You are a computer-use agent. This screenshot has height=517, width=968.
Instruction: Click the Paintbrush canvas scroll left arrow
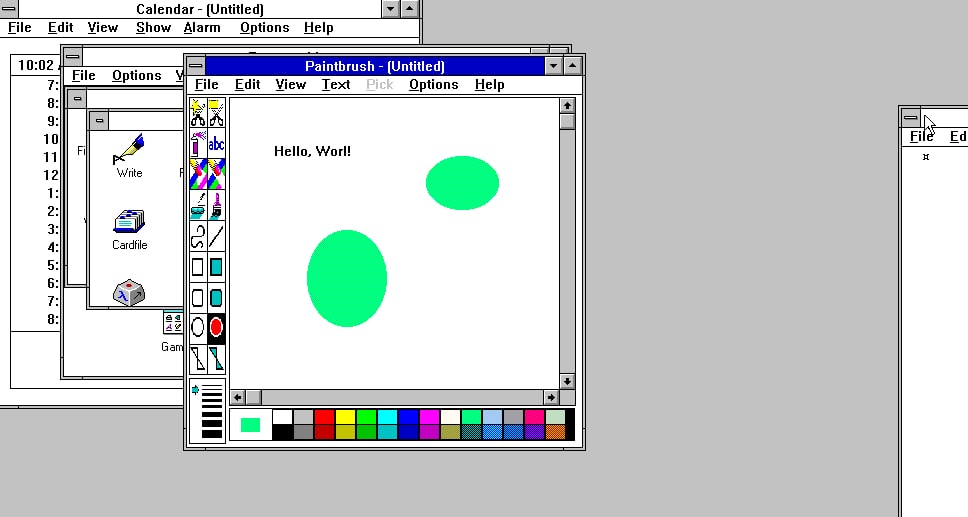tap(238, 397)
